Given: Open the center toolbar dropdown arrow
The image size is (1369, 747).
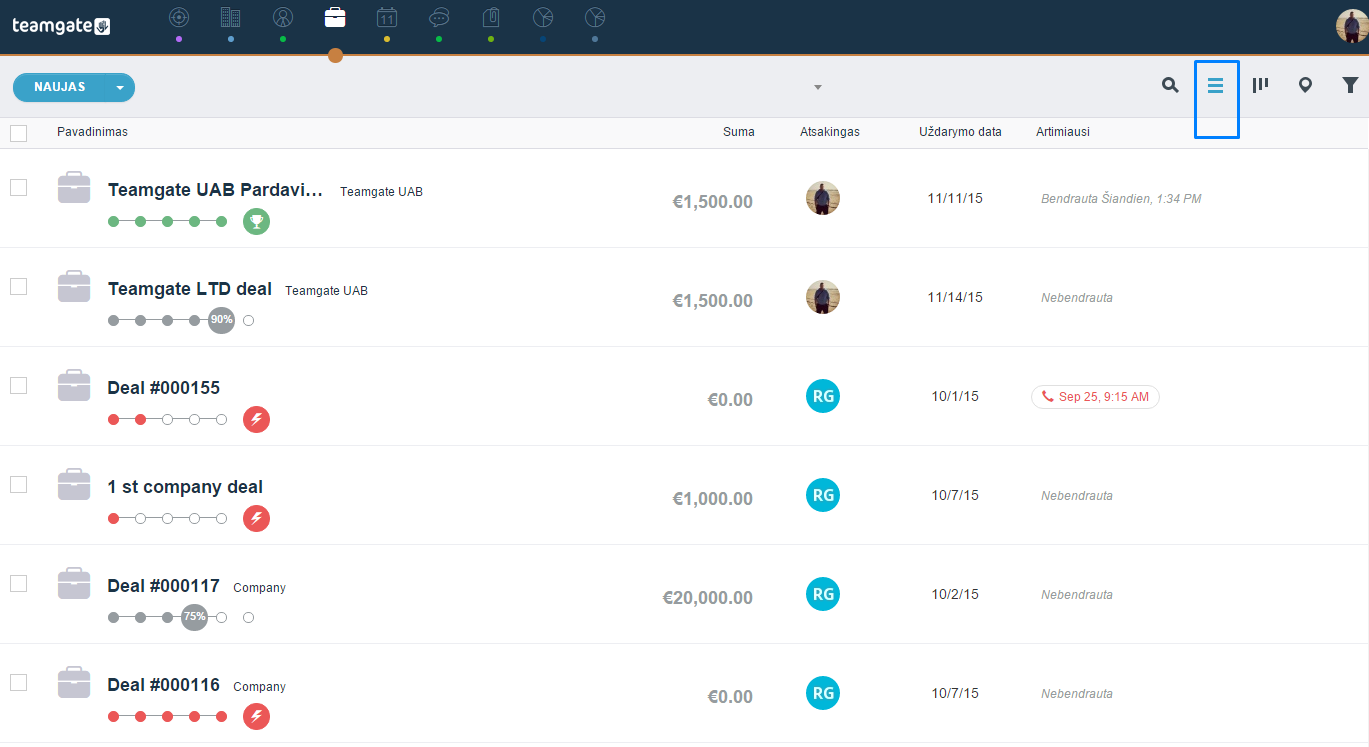Looking at the screenshot, I should pyautogui.click(x=818, y=87).
